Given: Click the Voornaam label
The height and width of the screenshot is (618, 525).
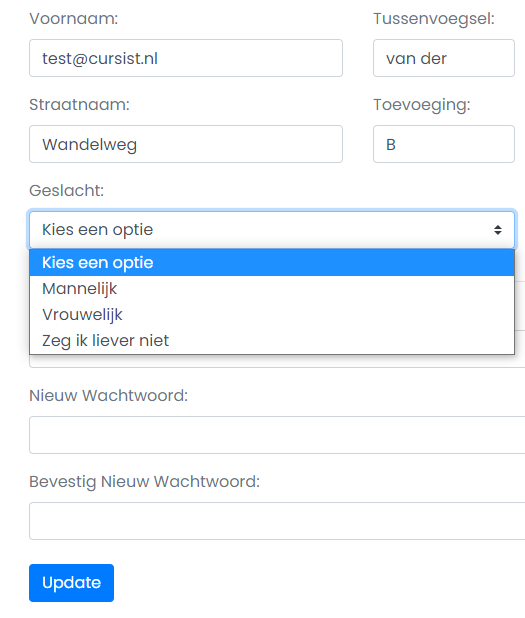Looking at the screenshot, I should (74, 19).
